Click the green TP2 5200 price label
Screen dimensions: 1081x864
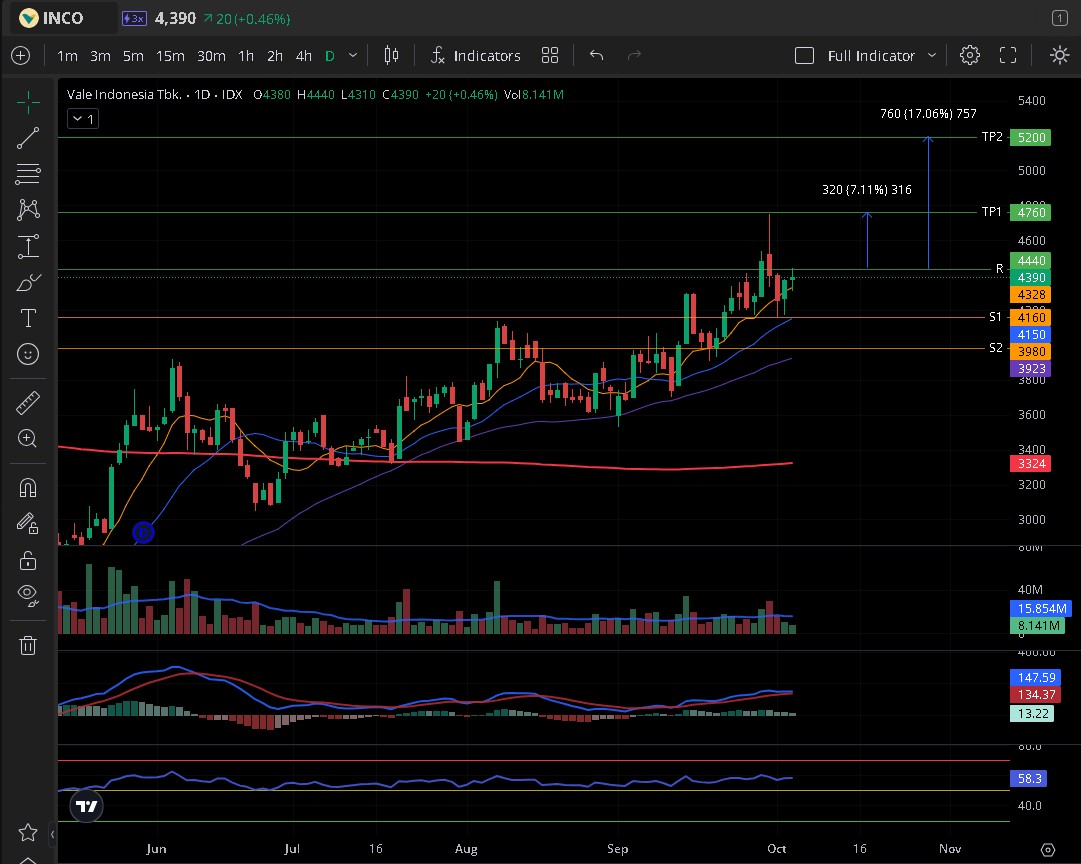[x=1029, y=137]
